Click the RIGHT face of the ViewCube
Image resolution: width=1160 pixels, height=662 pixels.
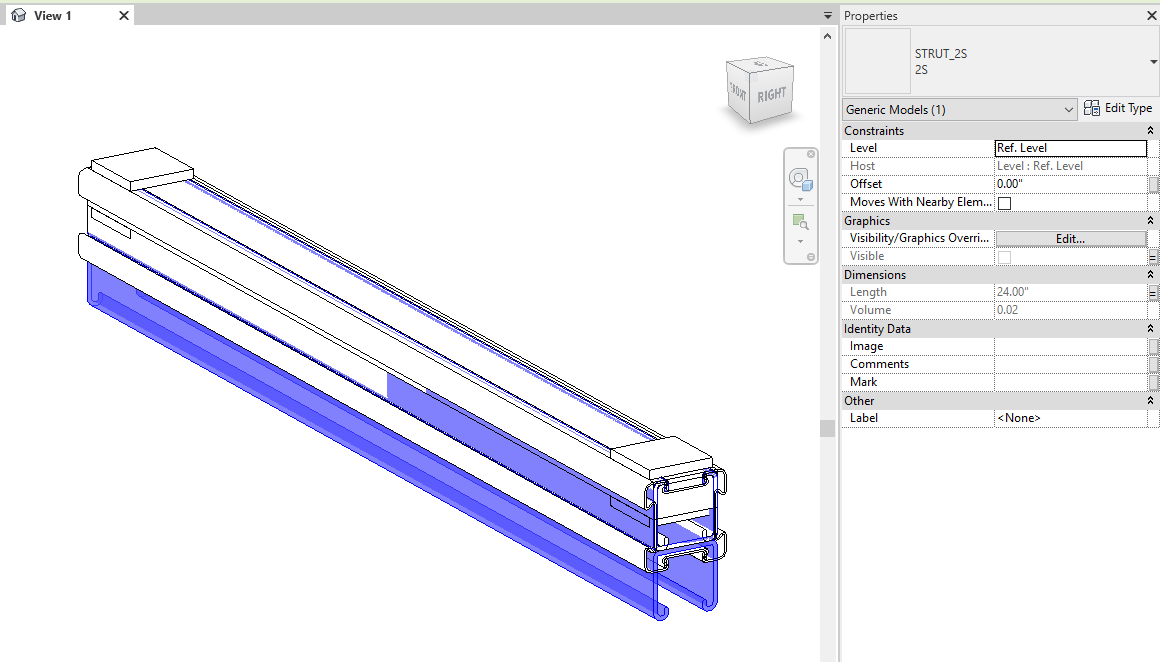[x=772, y=94]
